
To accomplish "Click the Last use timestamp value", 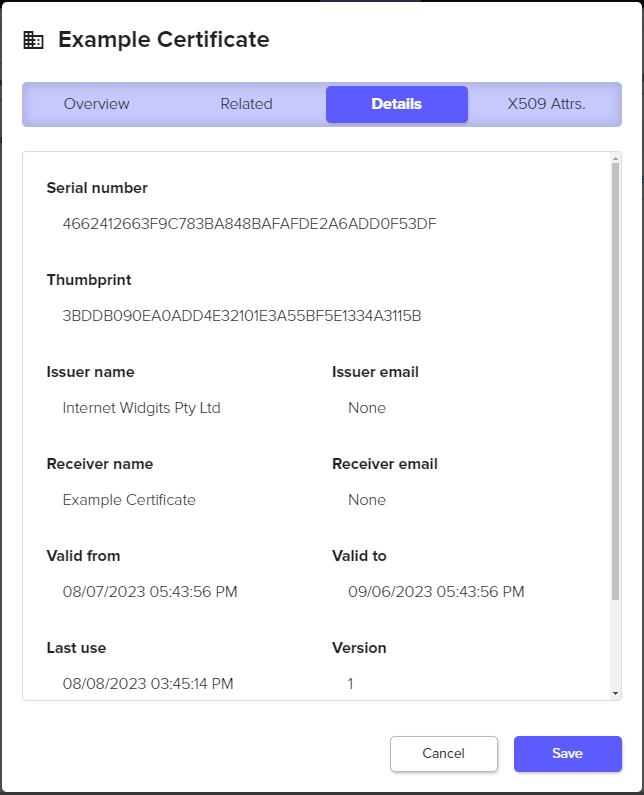I will click(148, 684).
